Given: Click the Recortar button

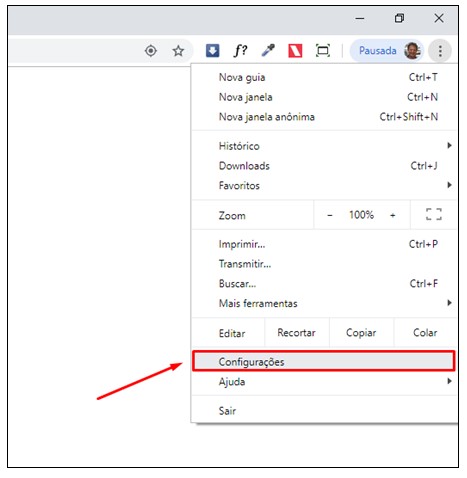Looking at the screenshot, I should (296, 333).
